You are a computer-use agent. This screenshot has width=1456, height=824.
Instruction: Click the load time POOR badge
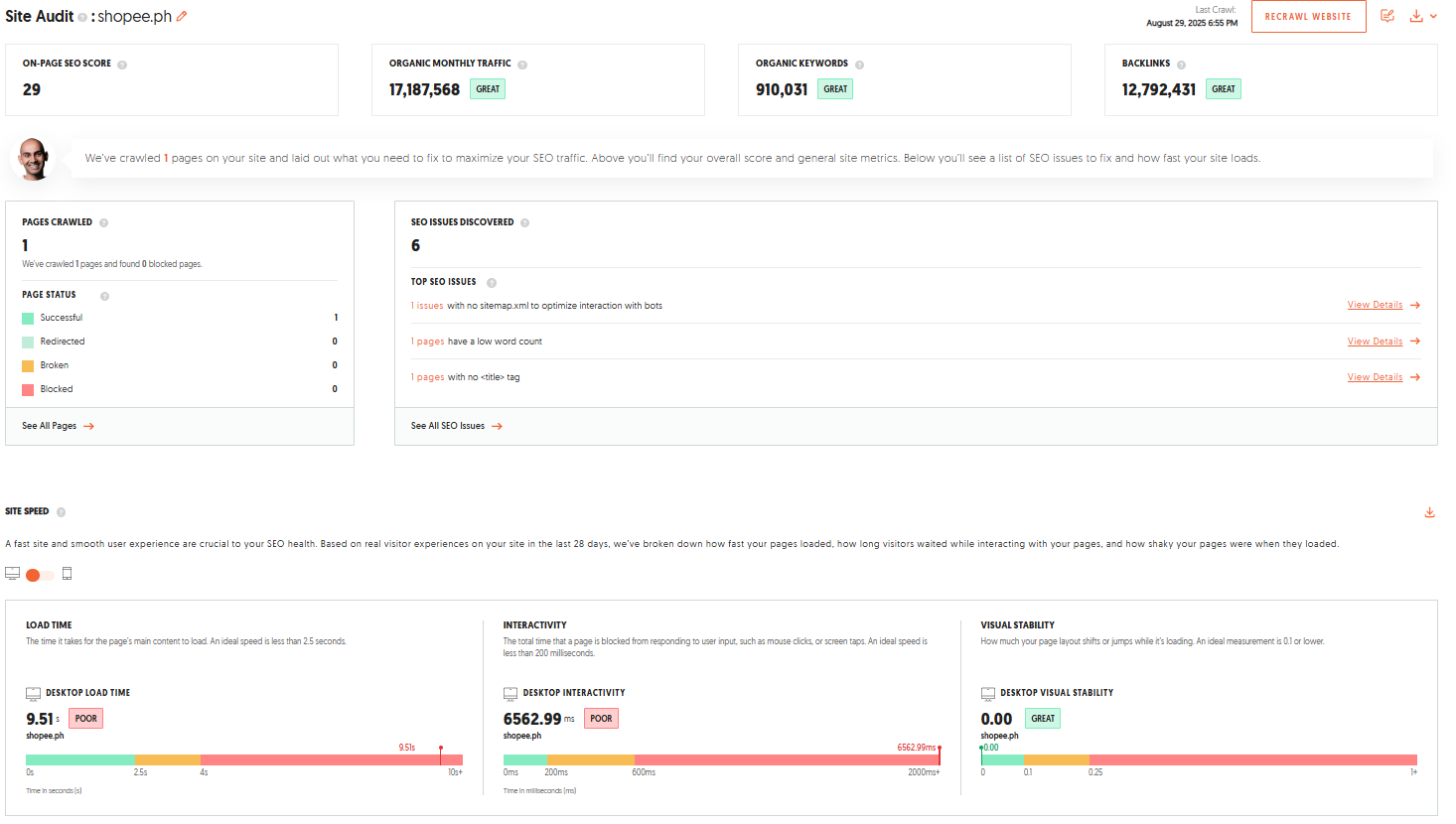tap(86, 719)
